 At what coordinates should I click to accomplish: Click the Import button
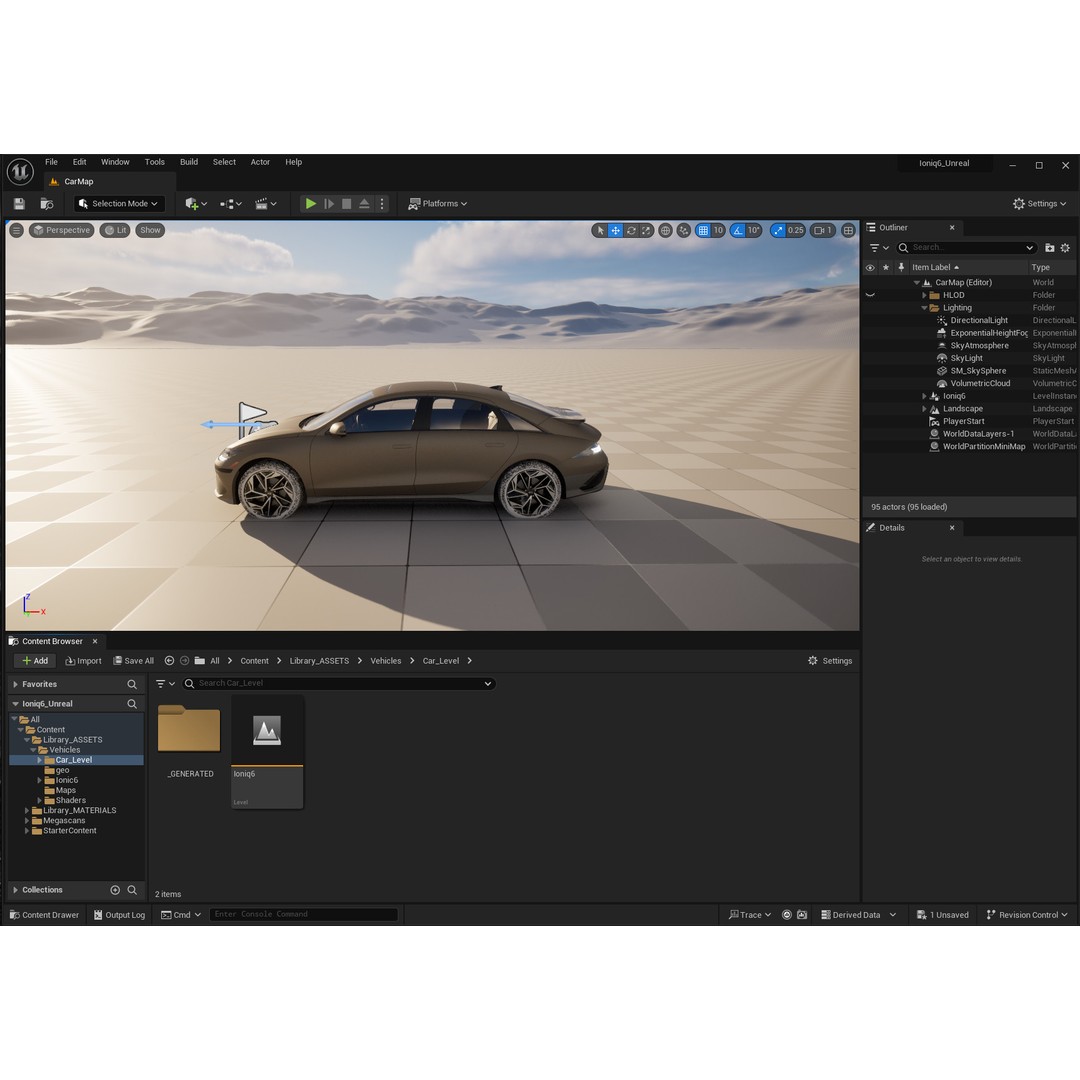tap(83, 661)
